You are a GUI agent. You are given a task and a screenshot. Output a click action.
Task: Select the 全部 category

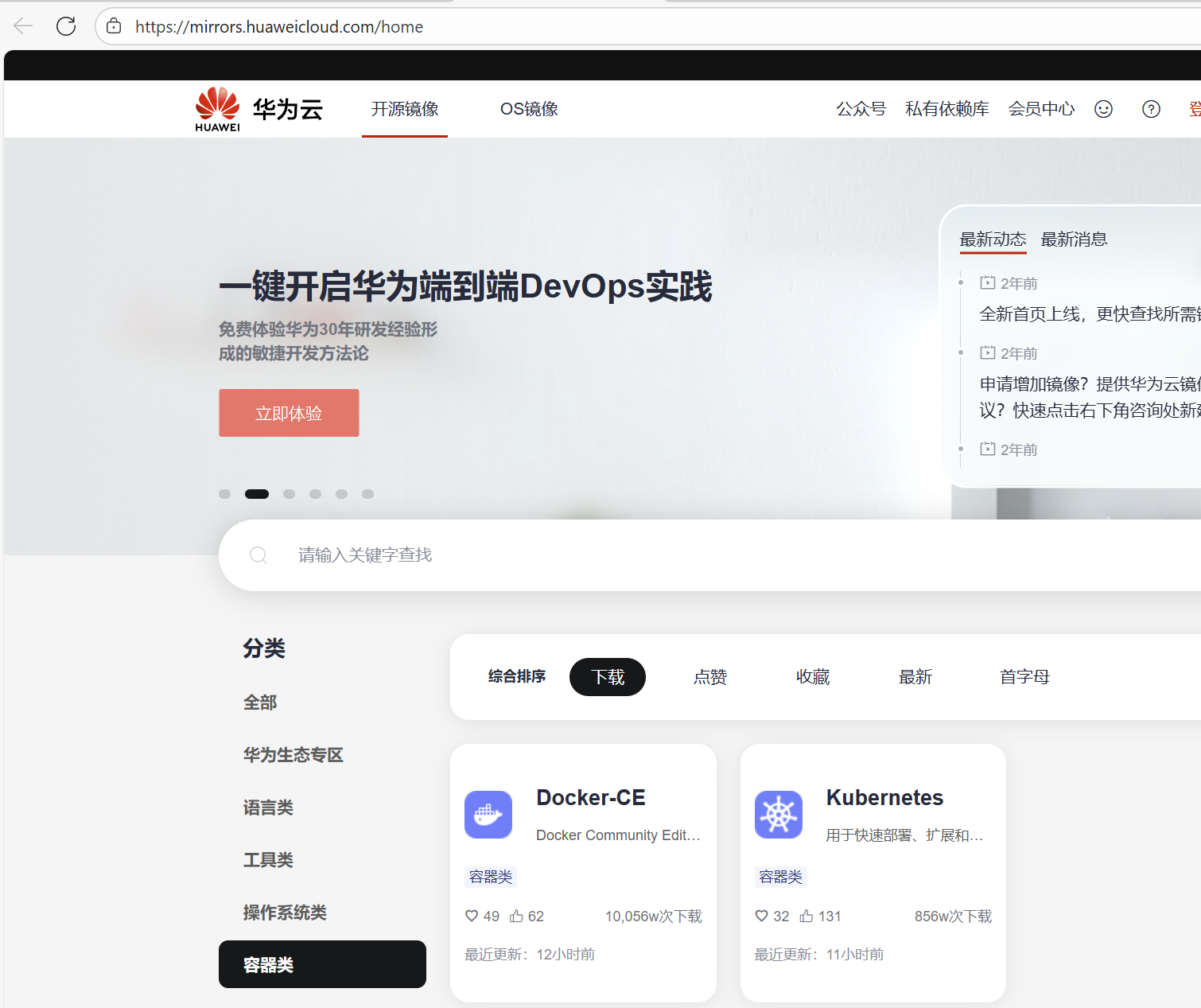[260, 702]
